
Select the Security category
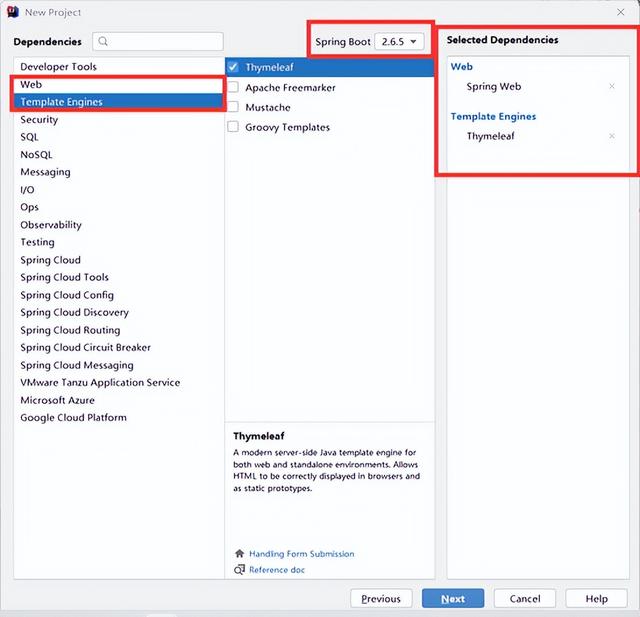(118, 120)
